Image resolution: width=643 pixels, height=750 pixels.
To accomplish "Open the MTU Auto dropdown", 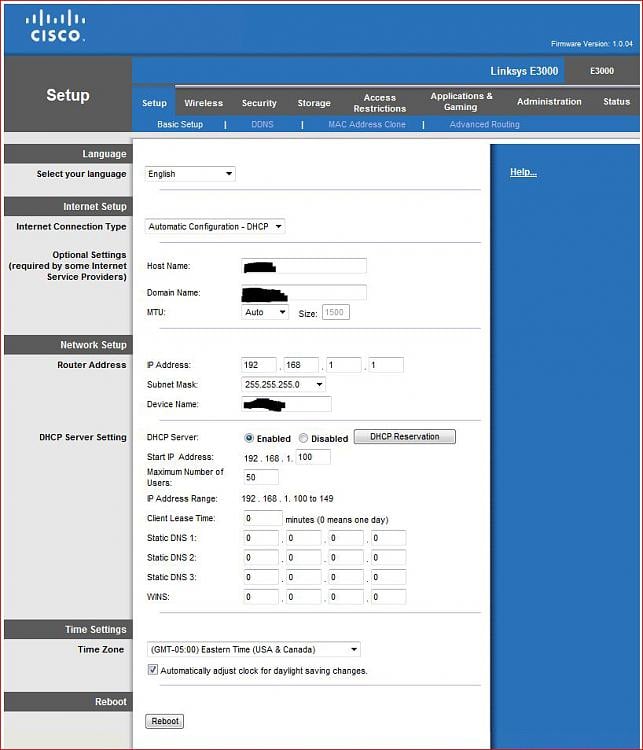I will (265, 312).
